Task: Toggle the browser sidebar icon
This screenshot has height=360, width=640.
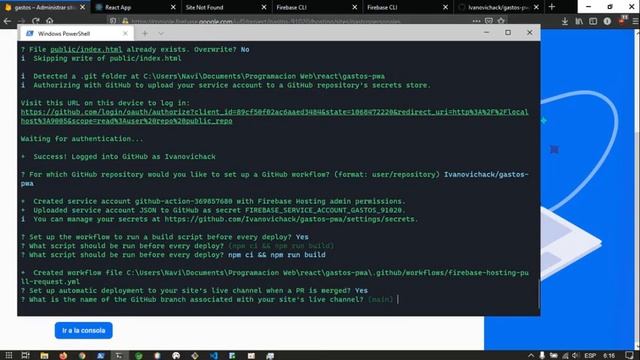Action: [x=593, y=21]
